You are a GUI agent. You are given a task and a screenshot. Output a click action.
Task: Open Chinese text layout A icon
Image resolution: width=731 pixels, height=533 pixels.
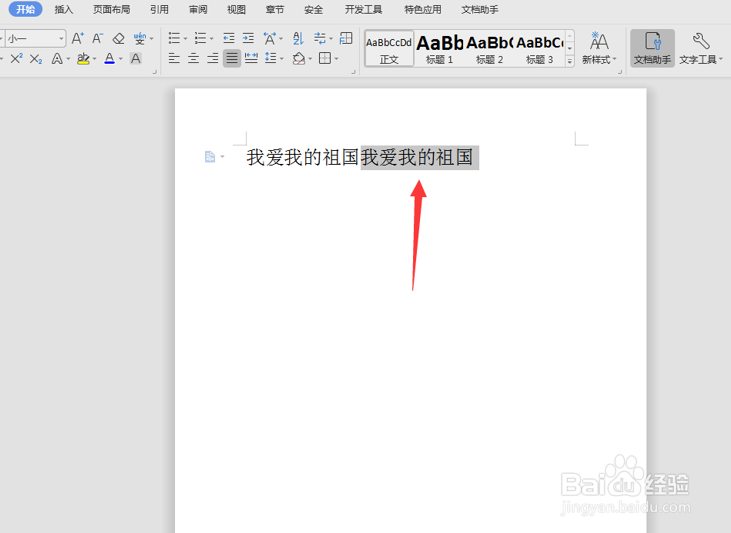pyautogui.click(x=269, y=38)
